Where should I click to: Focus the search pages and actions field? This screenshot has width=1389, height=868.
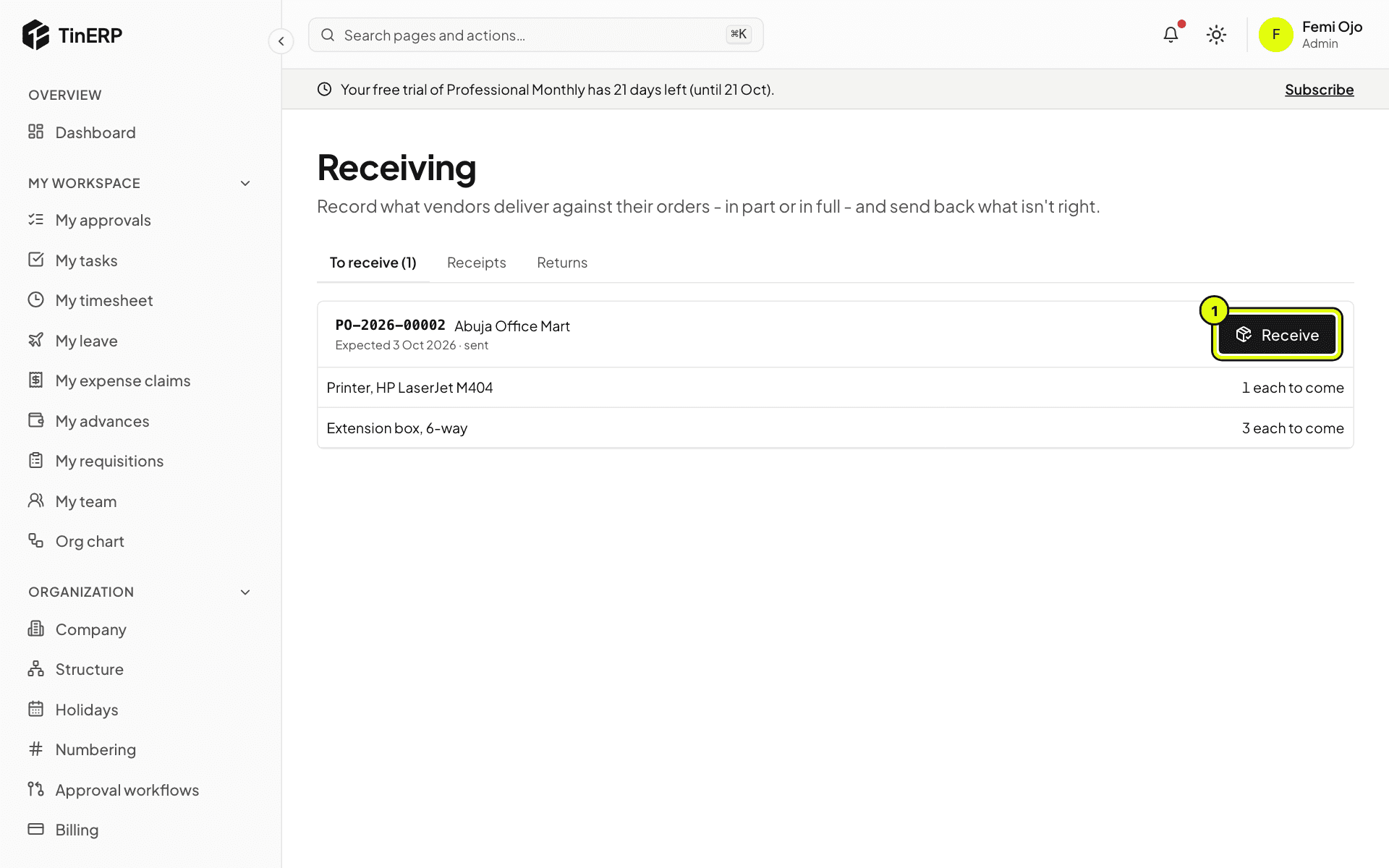click(535, 35)
